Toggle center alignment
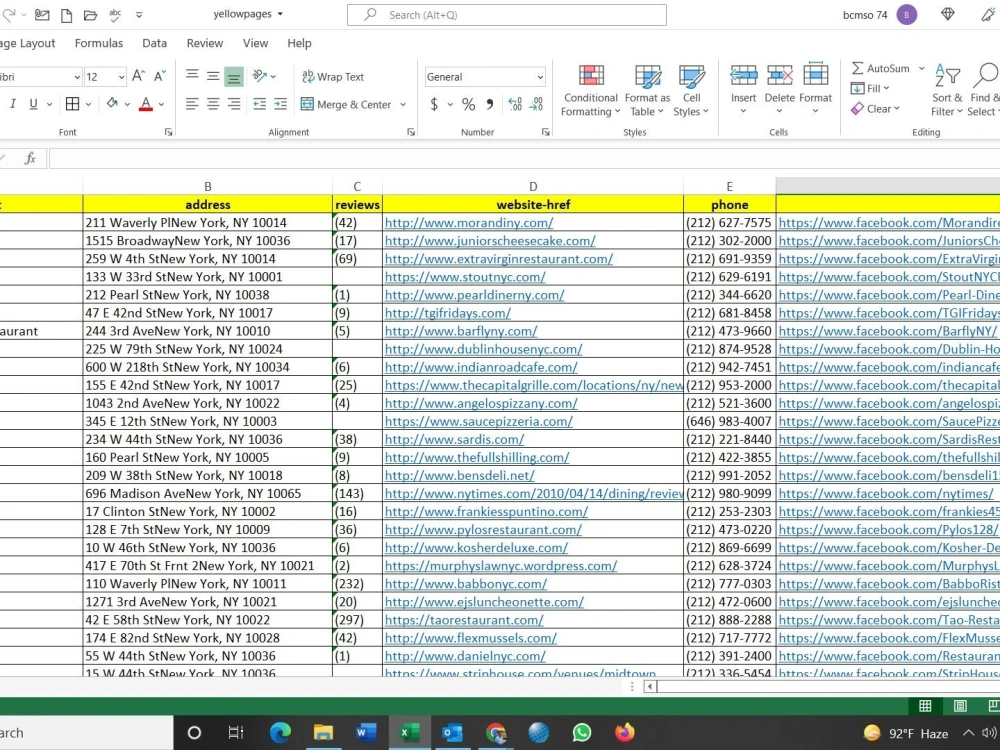Screen dimensions: 1000x750 tap(211, 103)
